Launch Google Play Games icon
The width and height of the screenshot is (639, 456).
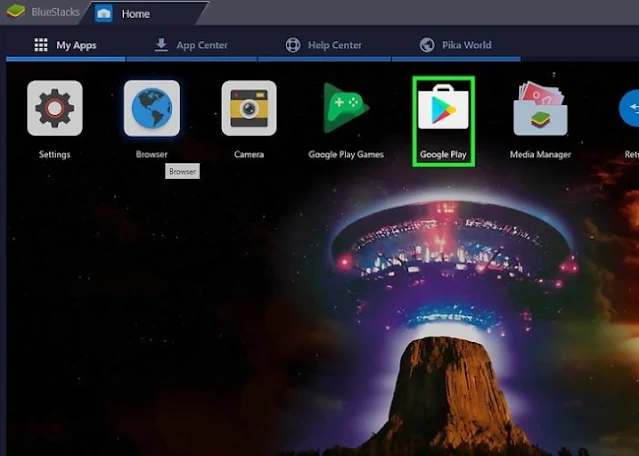click(x=346, y=108)
